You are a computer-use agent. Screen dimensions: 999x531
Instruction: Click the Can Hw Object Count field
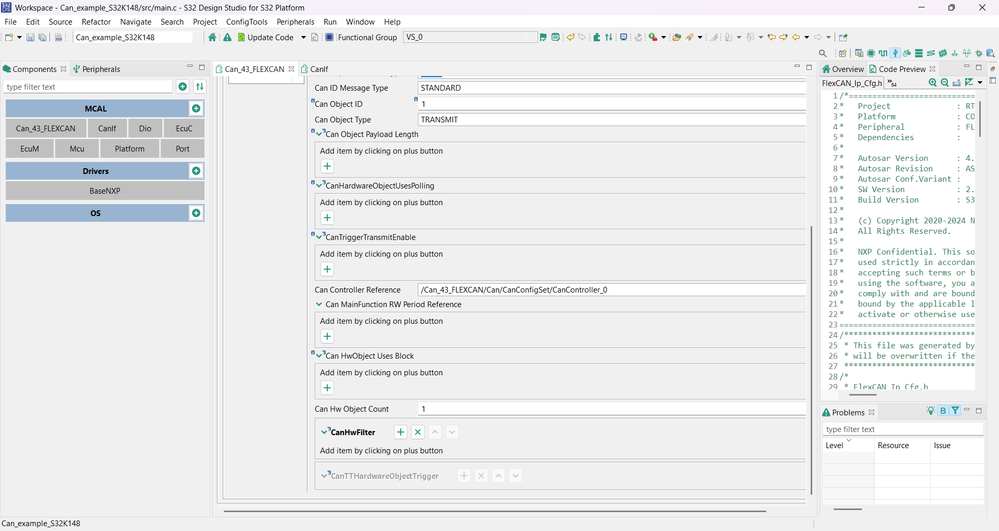tap(612, 409)
